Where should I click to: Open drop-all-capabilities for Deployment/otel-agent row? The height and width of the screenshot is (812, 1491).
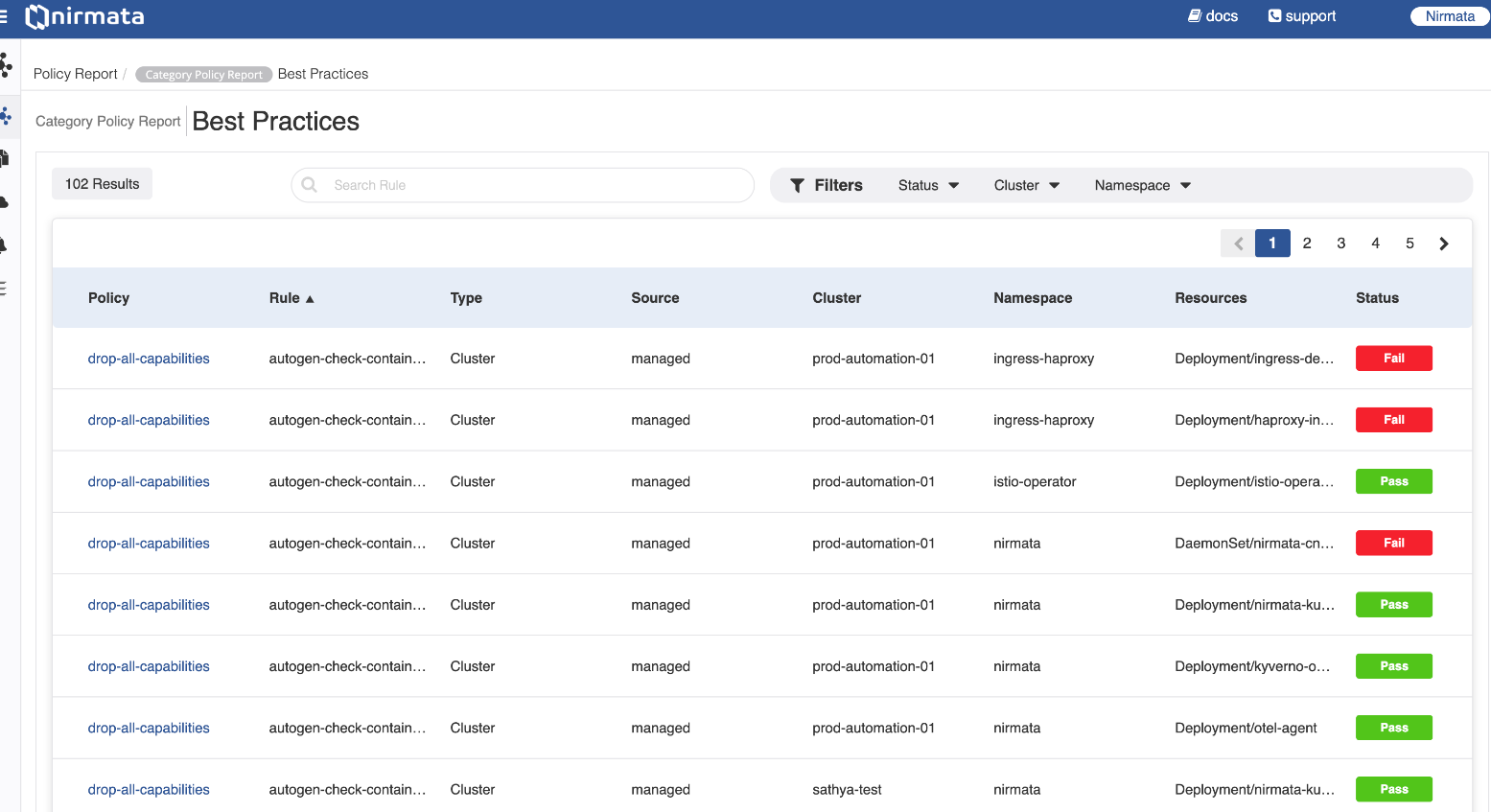click(x=149, y=729)
